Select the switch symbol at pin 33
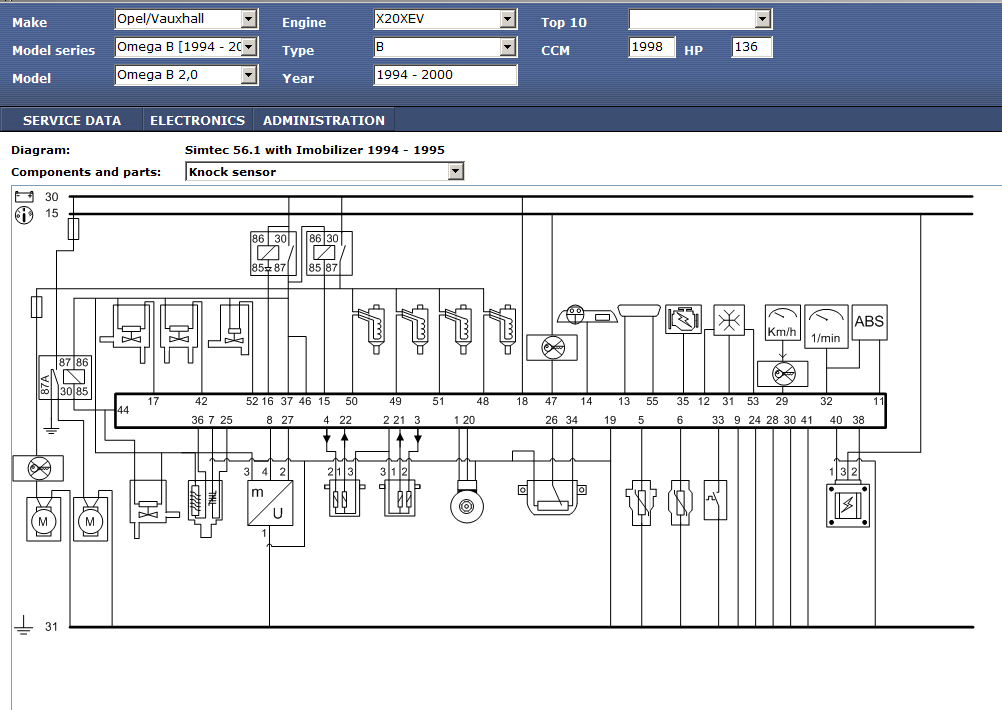This screenshot has height=710, width=1002. point(715,500)
